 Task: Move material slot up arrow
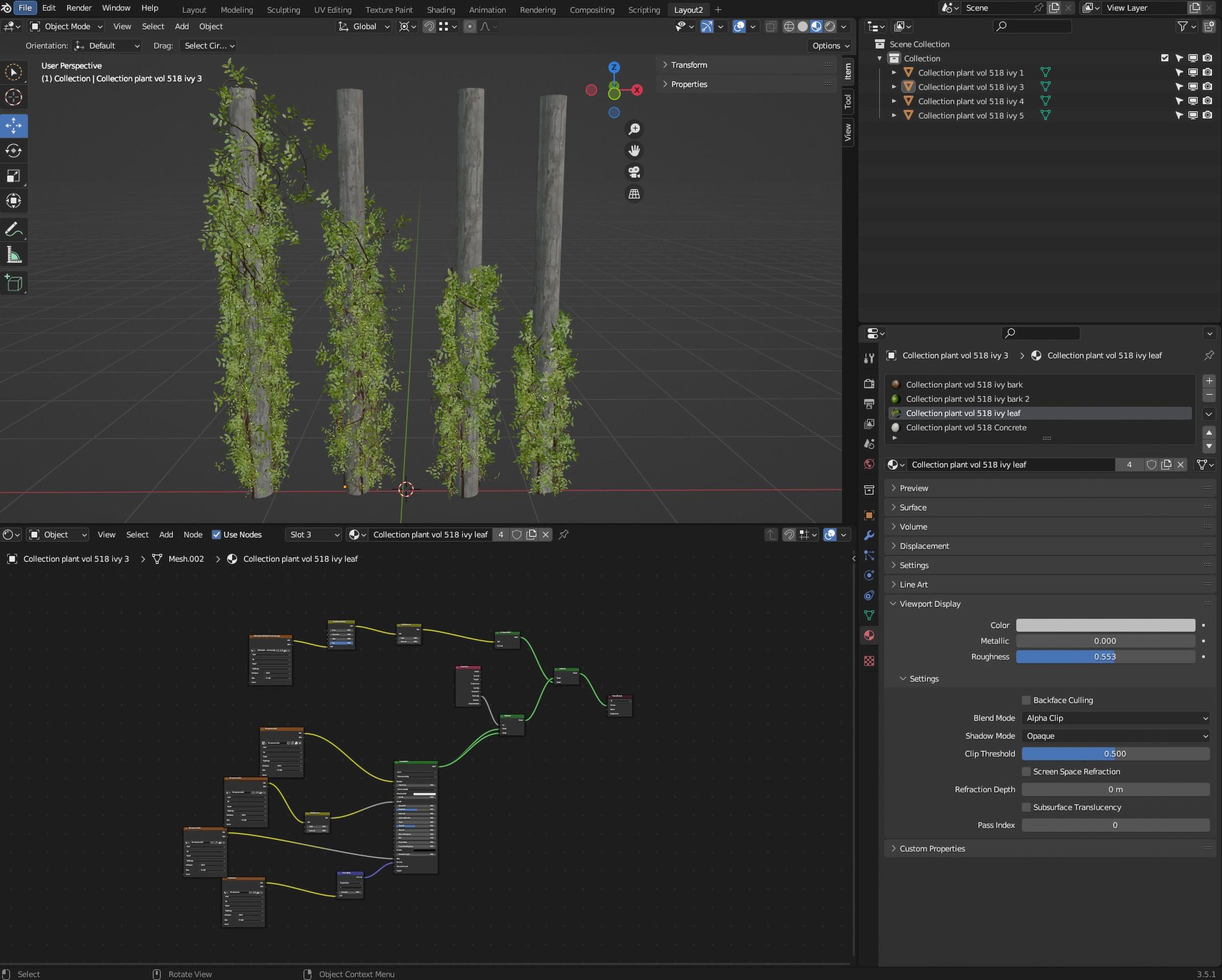coord(1209,433)
